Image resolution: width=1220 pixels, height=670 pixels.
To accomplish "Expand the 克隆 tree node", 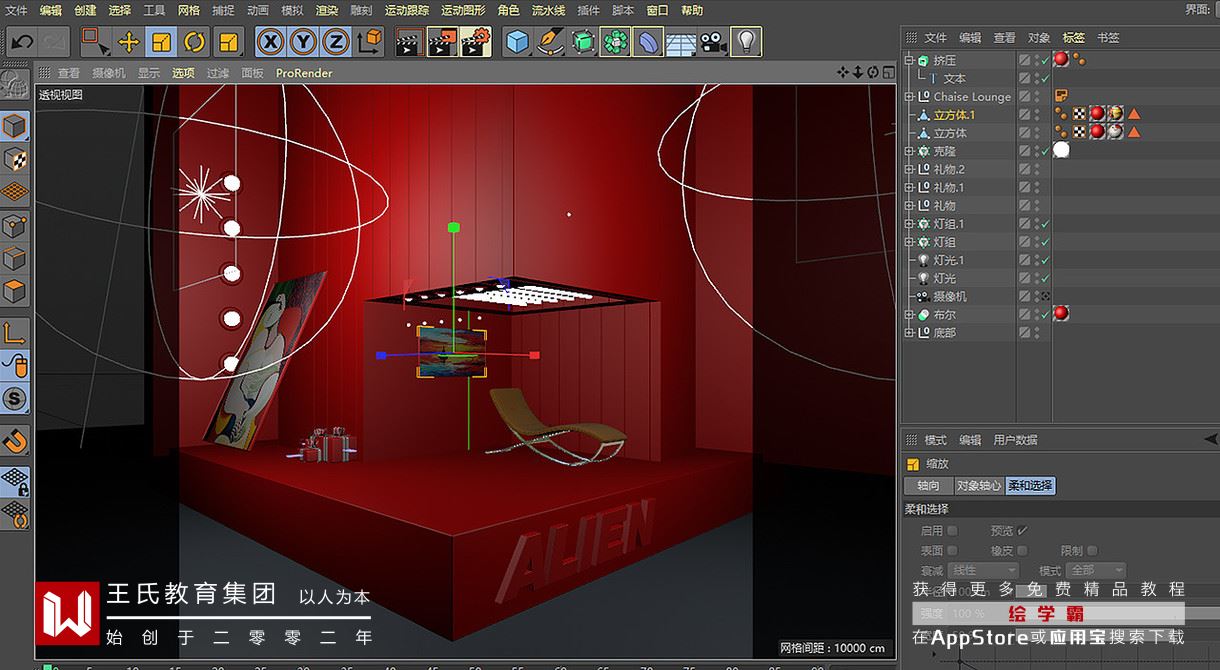I will [909, 151].
